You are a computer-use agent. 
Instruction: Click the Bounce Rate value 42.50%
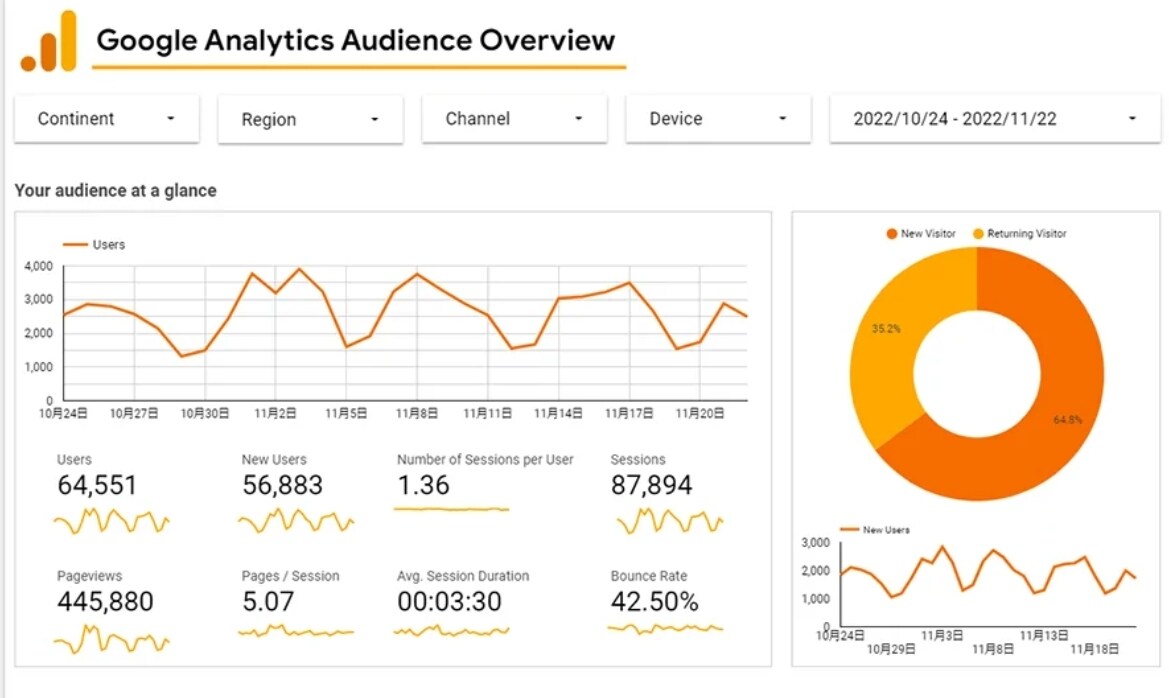point(655,602)
